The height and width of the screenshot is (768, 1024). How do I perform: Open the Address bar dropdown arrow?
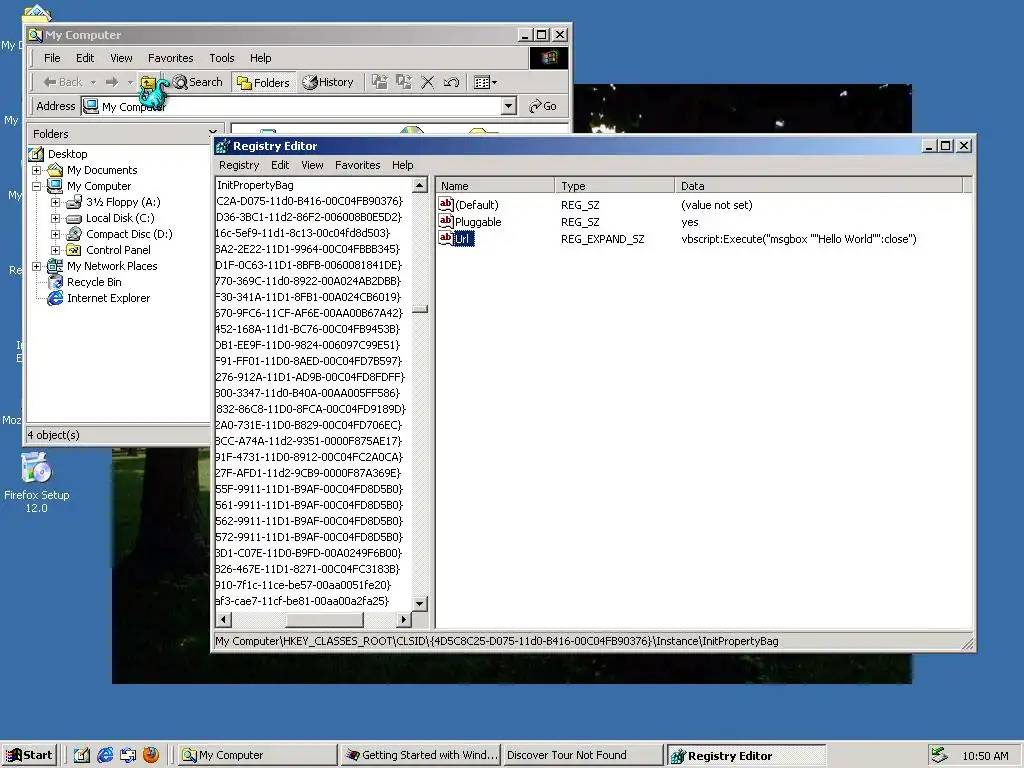tap(509, 106)
